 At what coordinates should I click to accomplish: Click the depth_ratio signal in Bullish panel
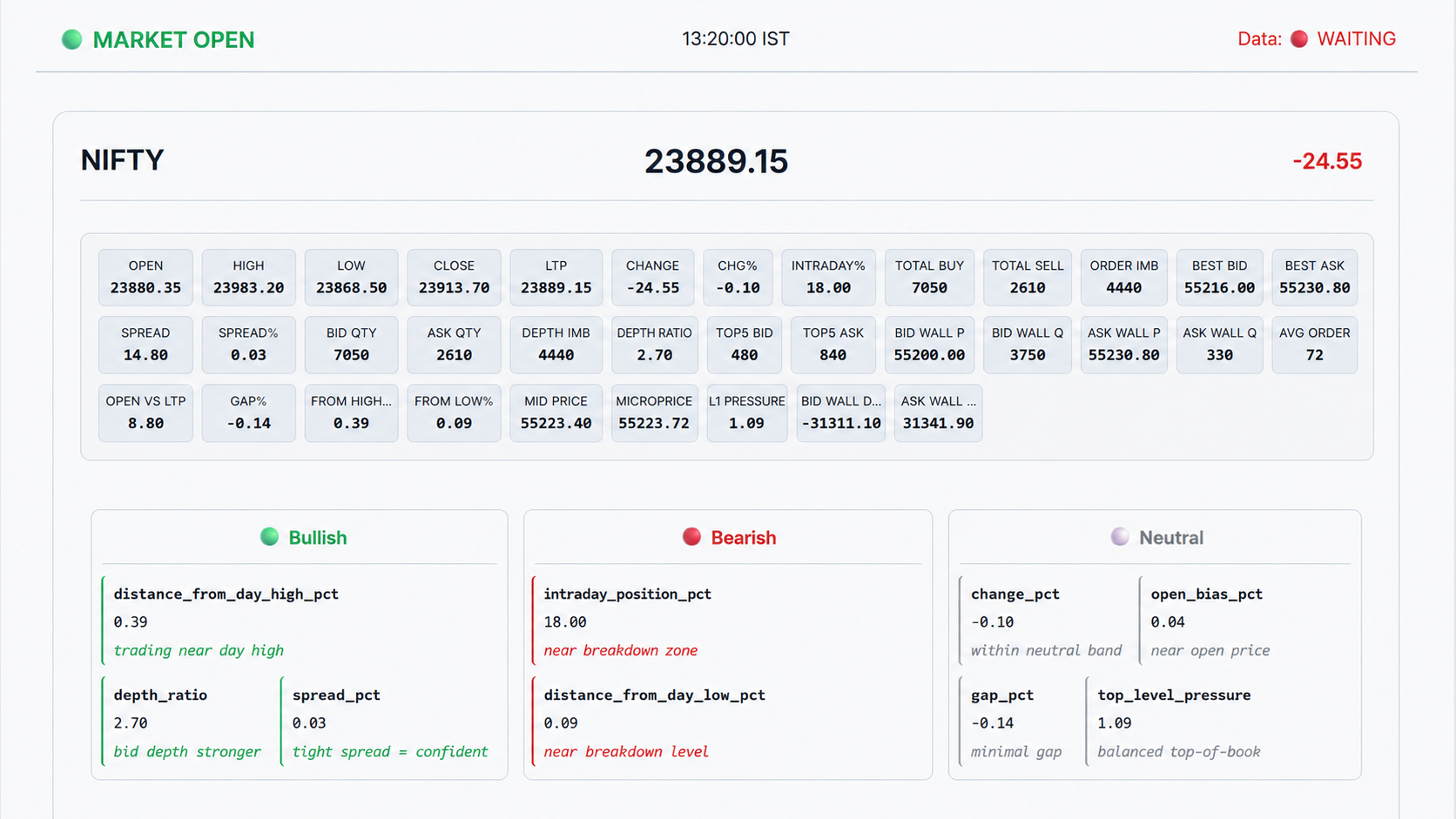pos(186,722)
